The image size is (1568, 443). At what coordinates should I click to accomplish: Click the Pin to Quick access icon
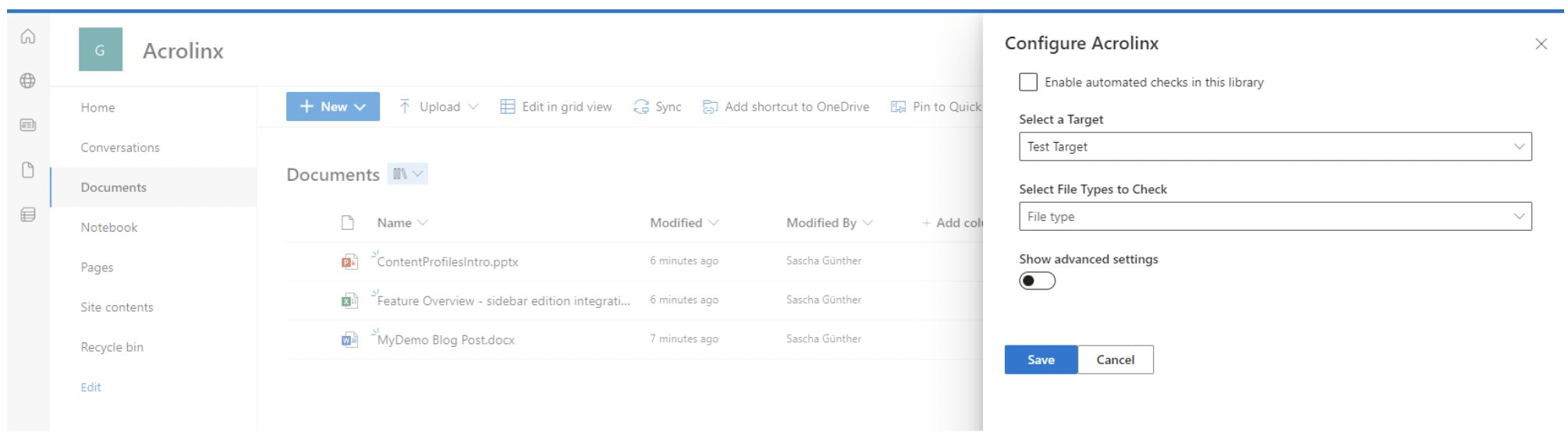pyautogui.click(x=899, y=107)
